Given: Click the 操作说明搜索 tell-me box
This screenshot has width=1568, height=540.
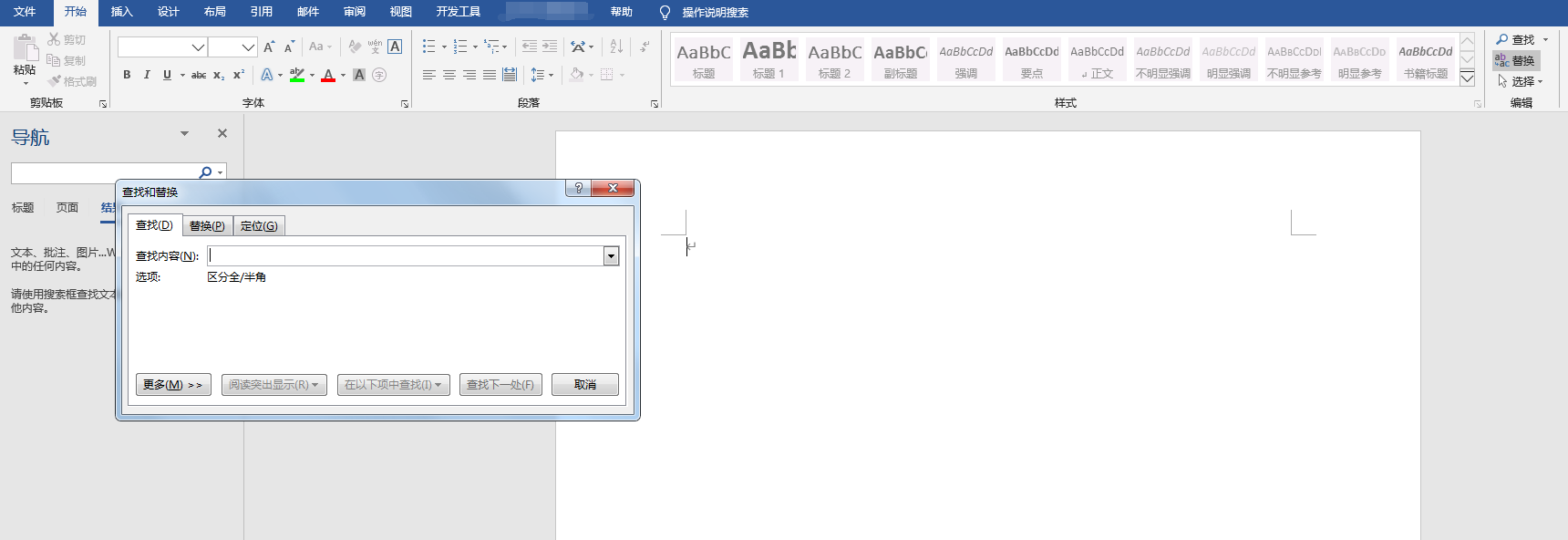Looking at the screenshot, I should click(x=716, y=13).
